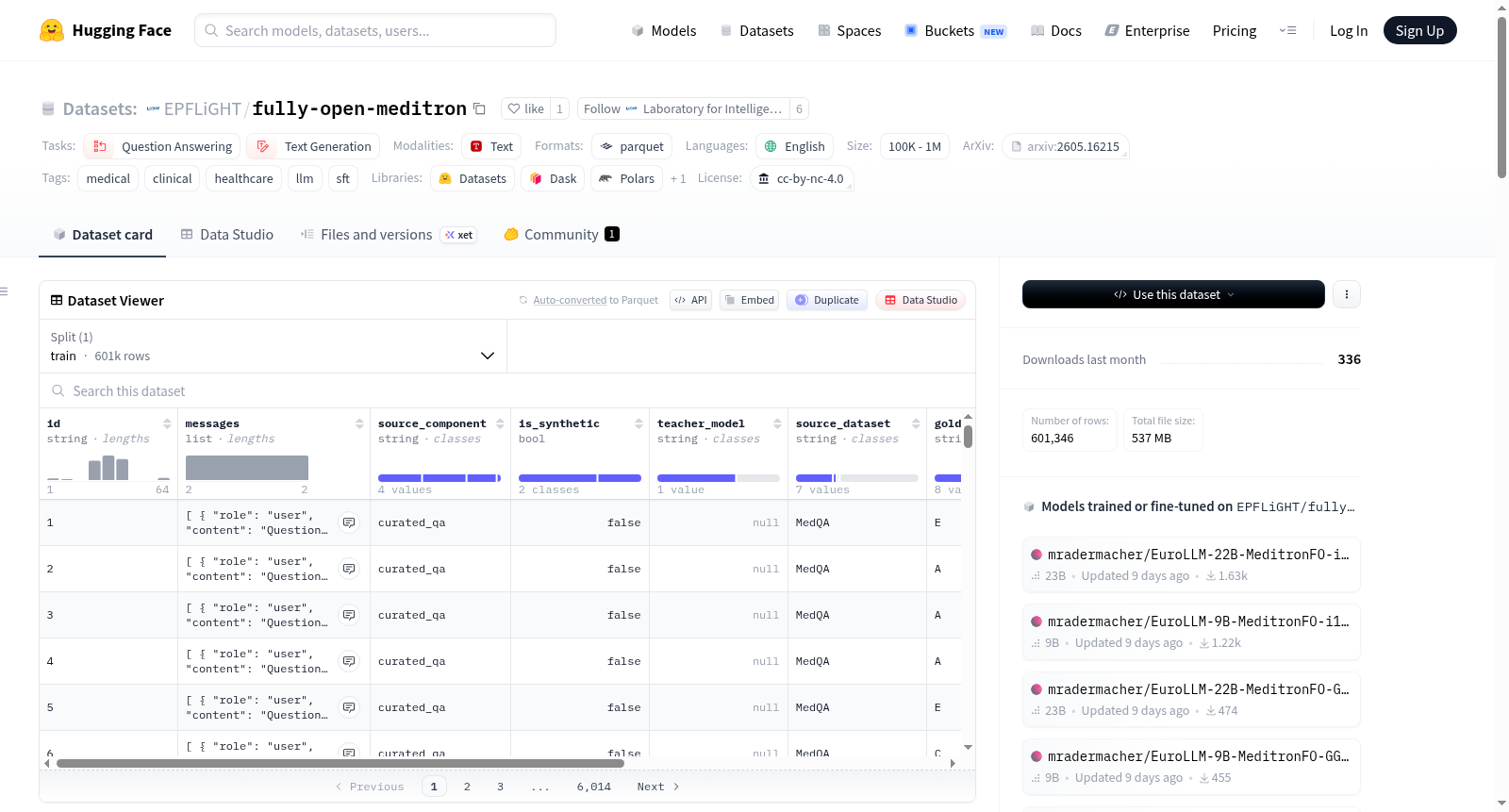Image resolution: width=1509 pixels, height=812 pixels.
Task: Click the Search this dataset field
Action: click(507, 390)
